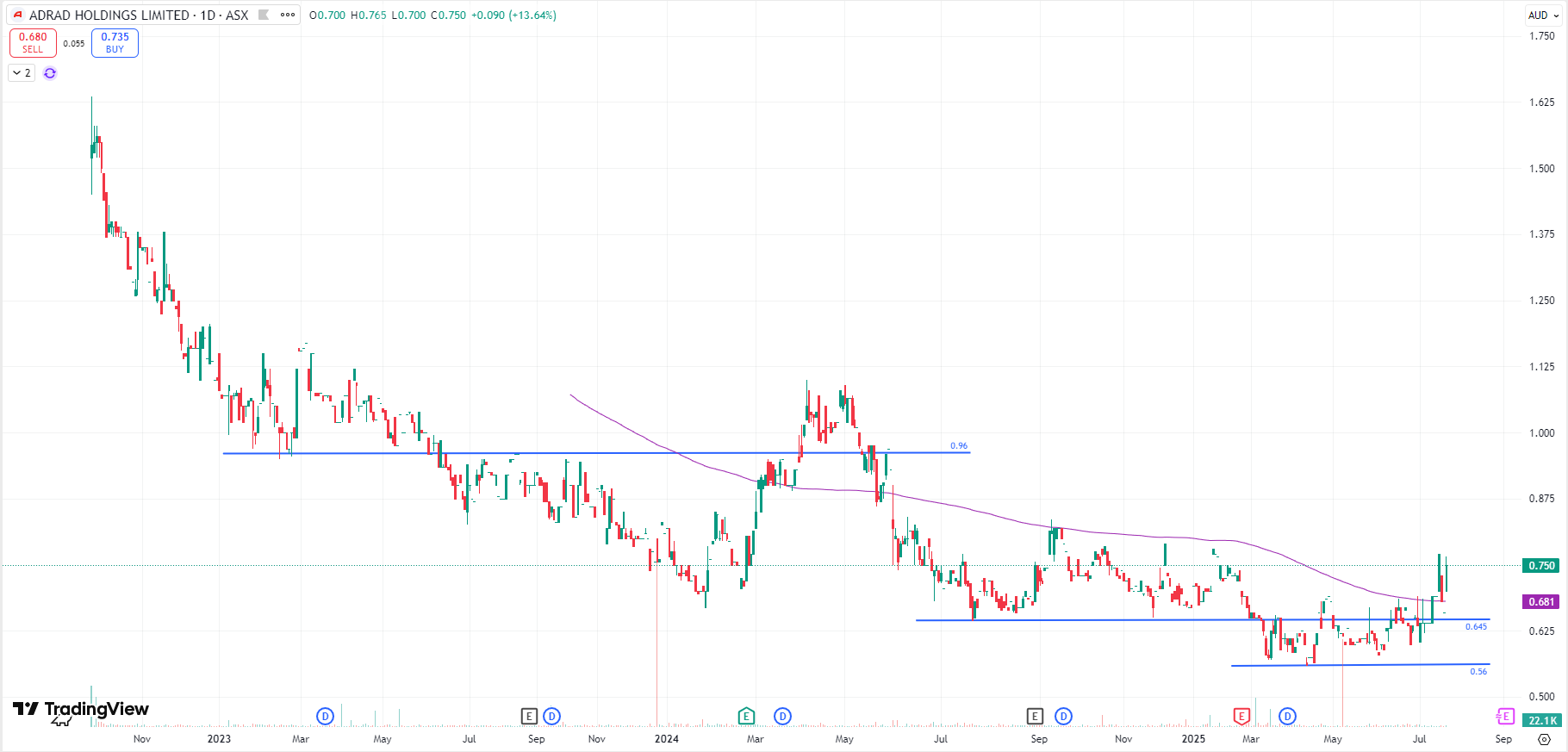This screenshot has width=1568, height=752.
Task: Click the red earnings marker near March 2025
Action: pos(1241,716)
